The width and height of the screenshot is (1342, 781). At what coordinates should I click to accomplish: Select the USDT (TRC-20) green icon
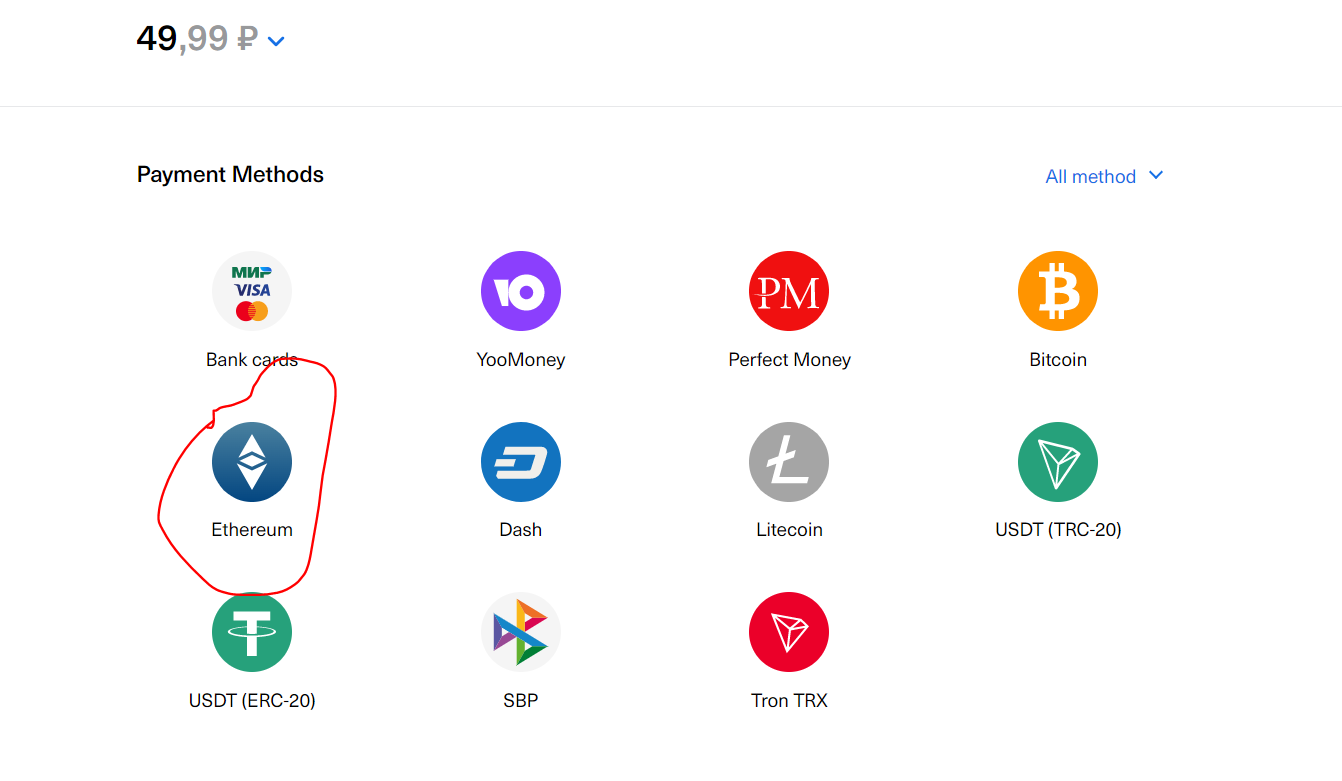click(x=1058, y=462)
